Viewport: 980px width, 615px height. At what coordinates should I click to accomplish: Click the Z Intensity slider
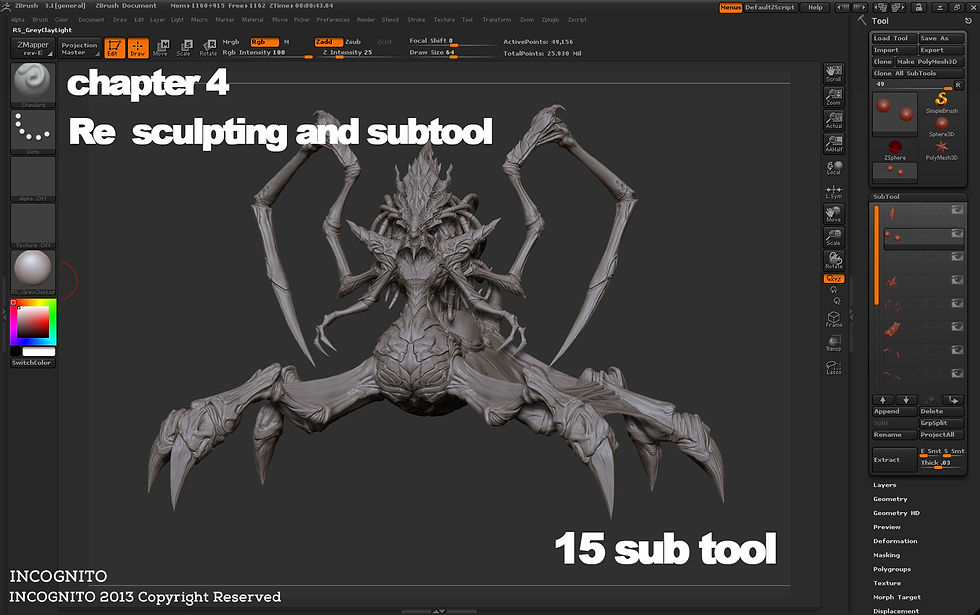356,52
